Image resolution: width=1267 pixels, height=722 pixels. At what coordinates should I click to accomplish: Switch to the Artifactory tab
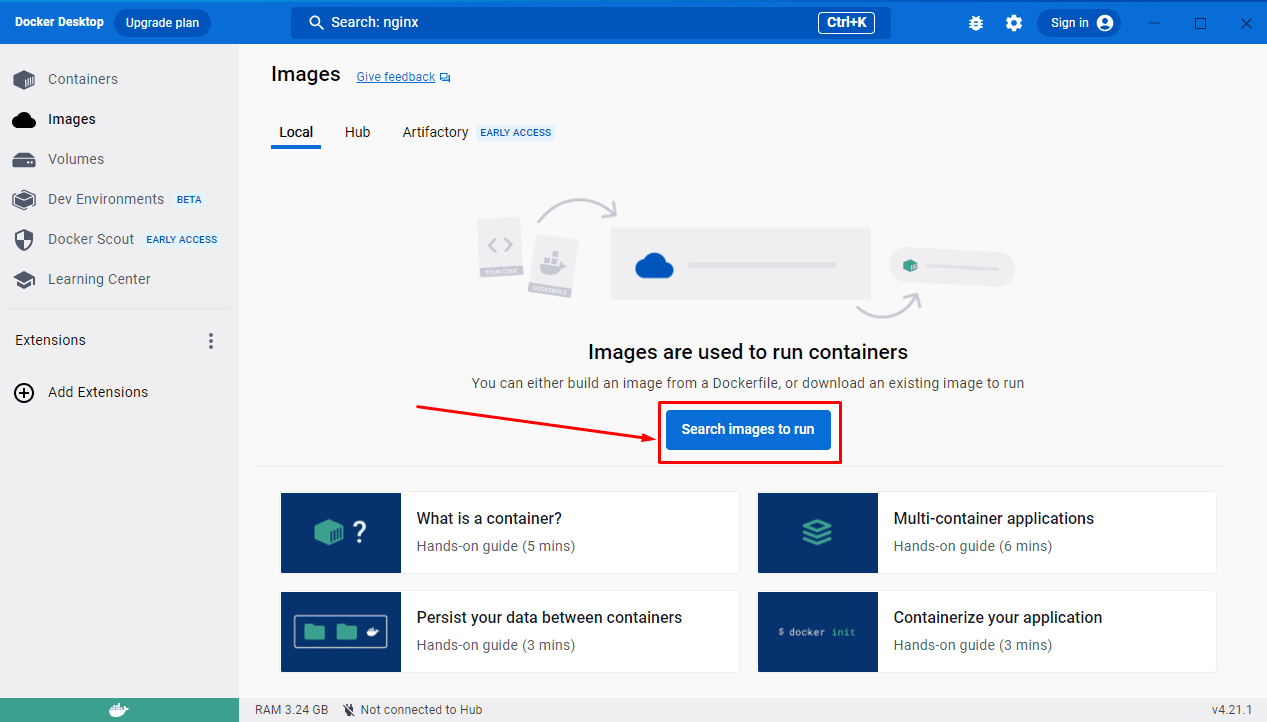click(436, 132)
